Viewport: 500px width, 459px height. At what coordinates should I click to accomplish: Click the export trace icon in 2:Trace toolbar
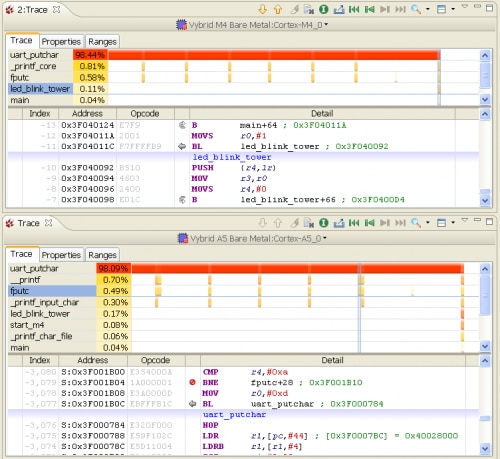(x=339, y=9)
